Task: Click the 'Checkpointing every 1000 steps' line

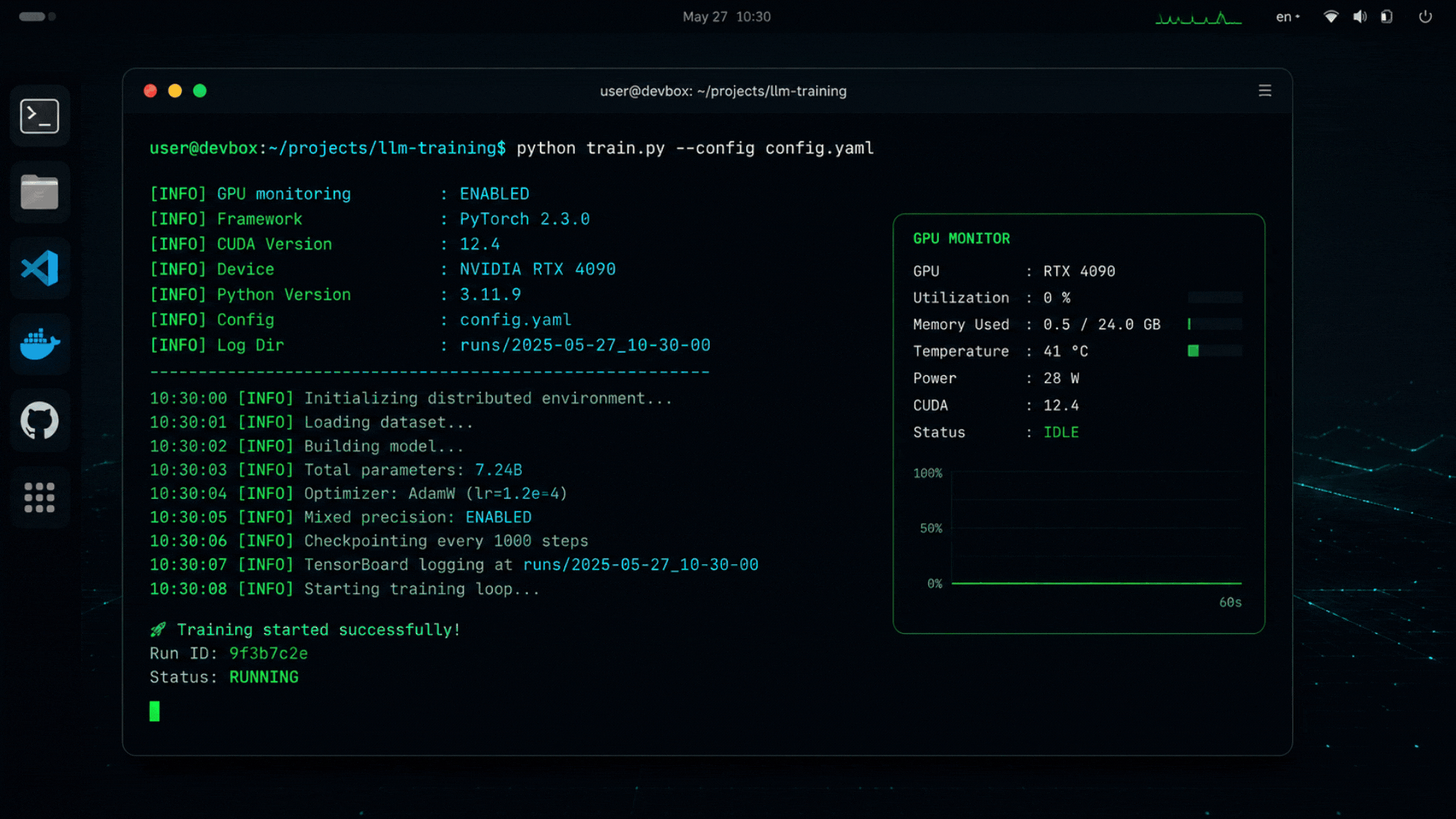Action: click(369, 541)
